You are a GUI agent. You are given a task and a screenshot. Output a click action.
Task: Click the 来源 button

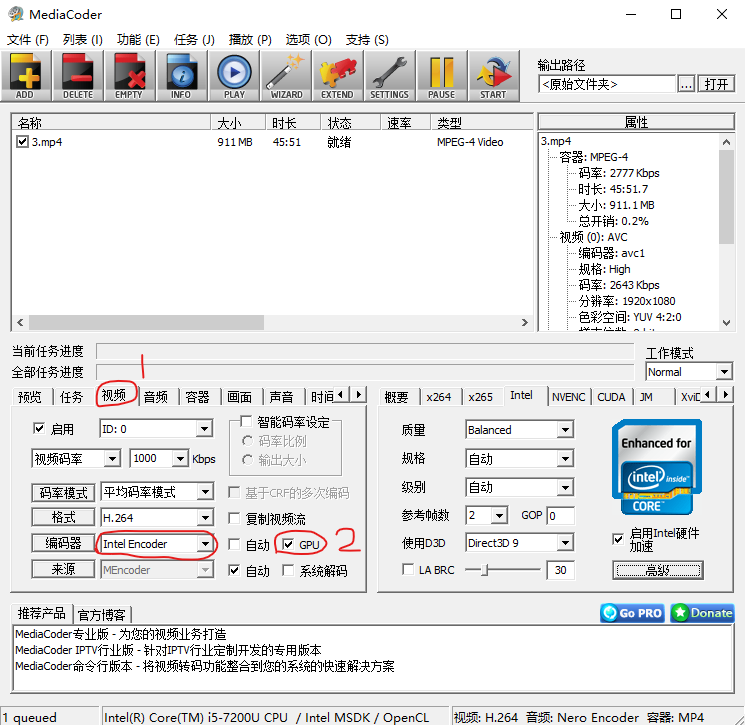coord(63,569)
